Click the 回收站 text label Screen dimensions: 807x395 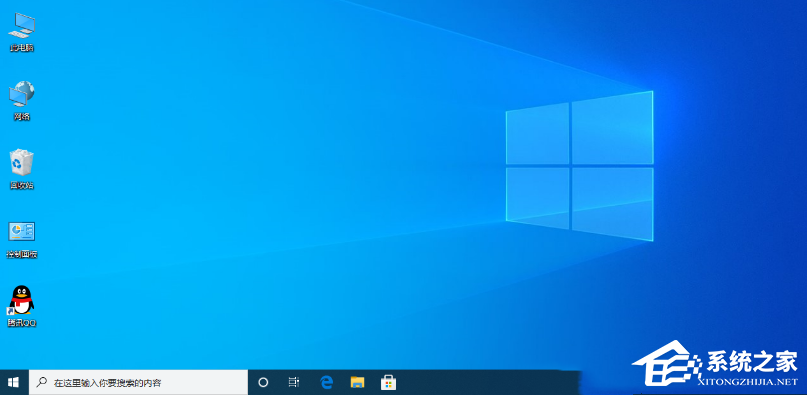22,185
